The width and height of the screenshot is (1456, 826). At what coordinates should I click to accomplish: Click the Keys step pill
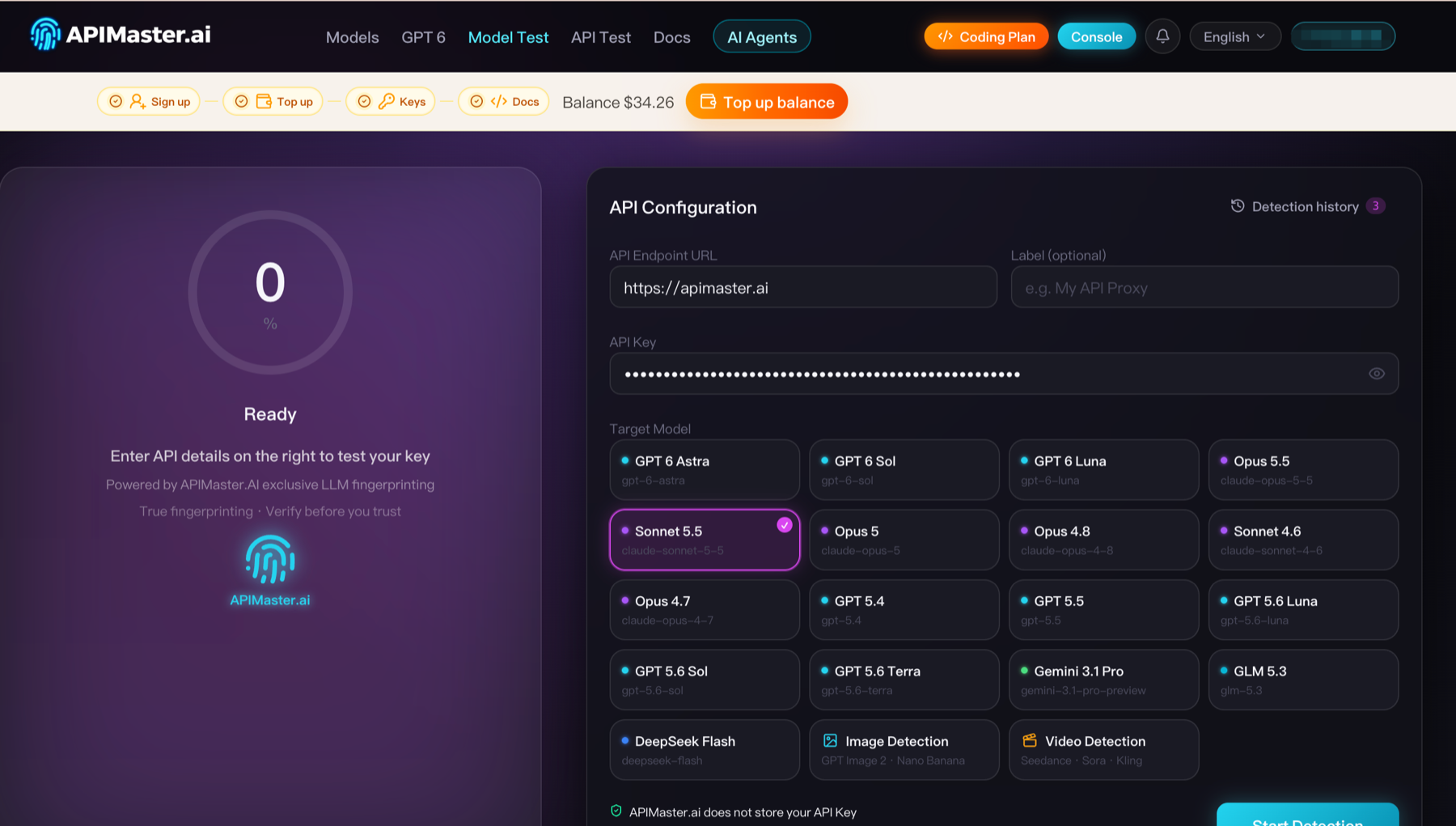coord(391,101)
